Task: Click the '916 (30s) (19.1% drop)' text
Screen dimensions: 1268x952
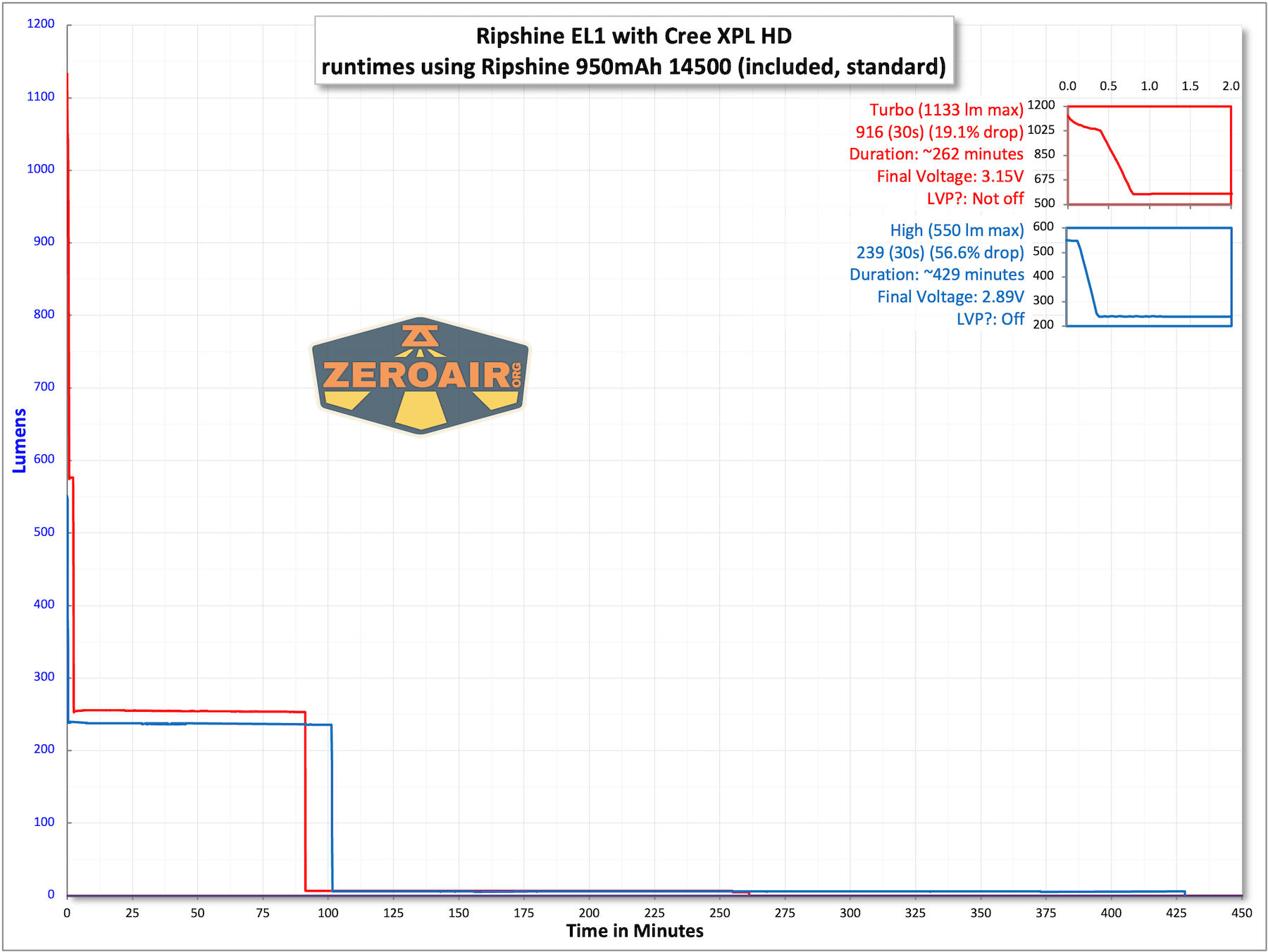Action: click(x=939, y=132)
